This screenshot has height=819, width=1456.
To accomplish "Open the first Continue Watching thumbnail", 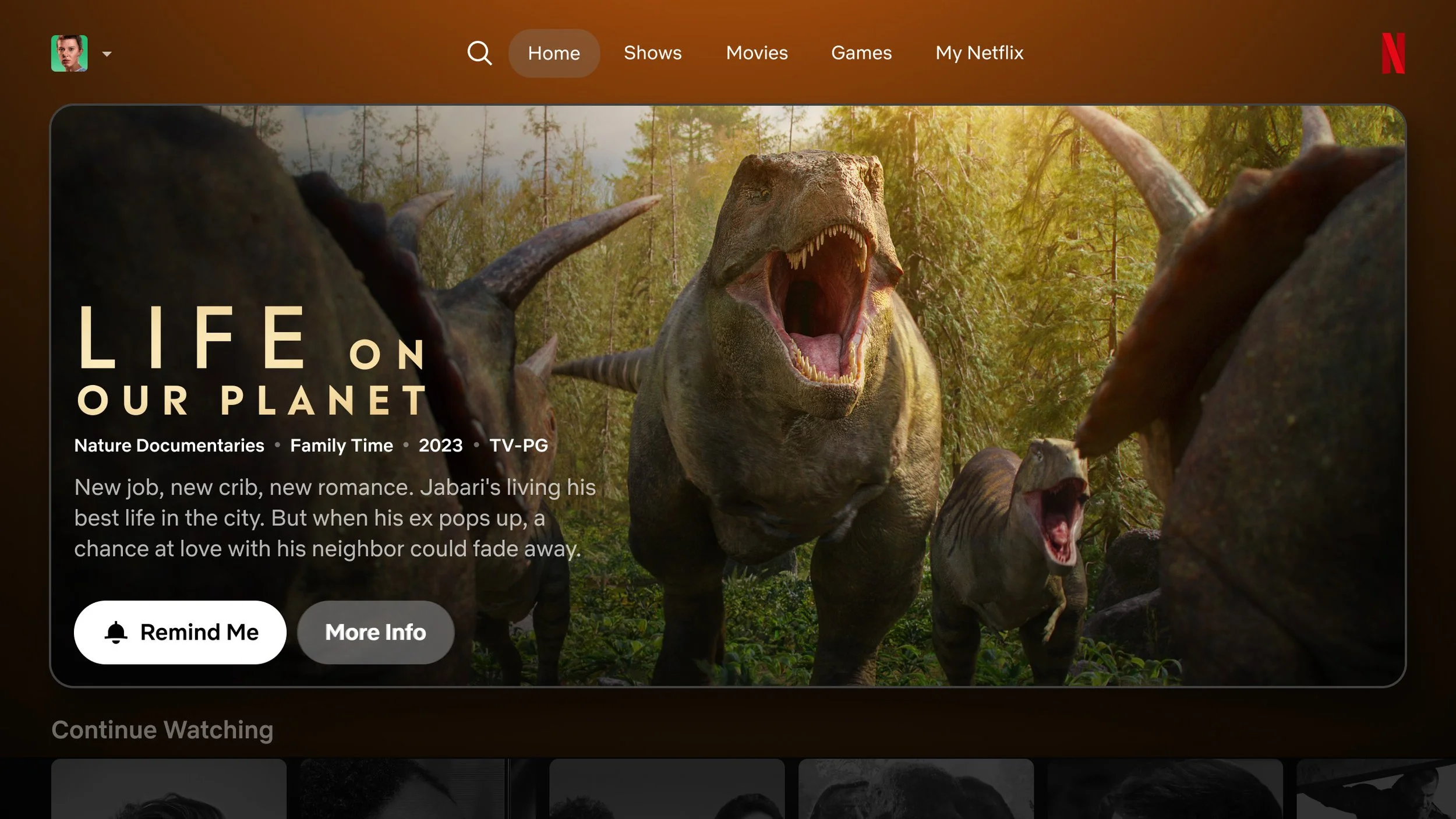I will coord(169,789).
